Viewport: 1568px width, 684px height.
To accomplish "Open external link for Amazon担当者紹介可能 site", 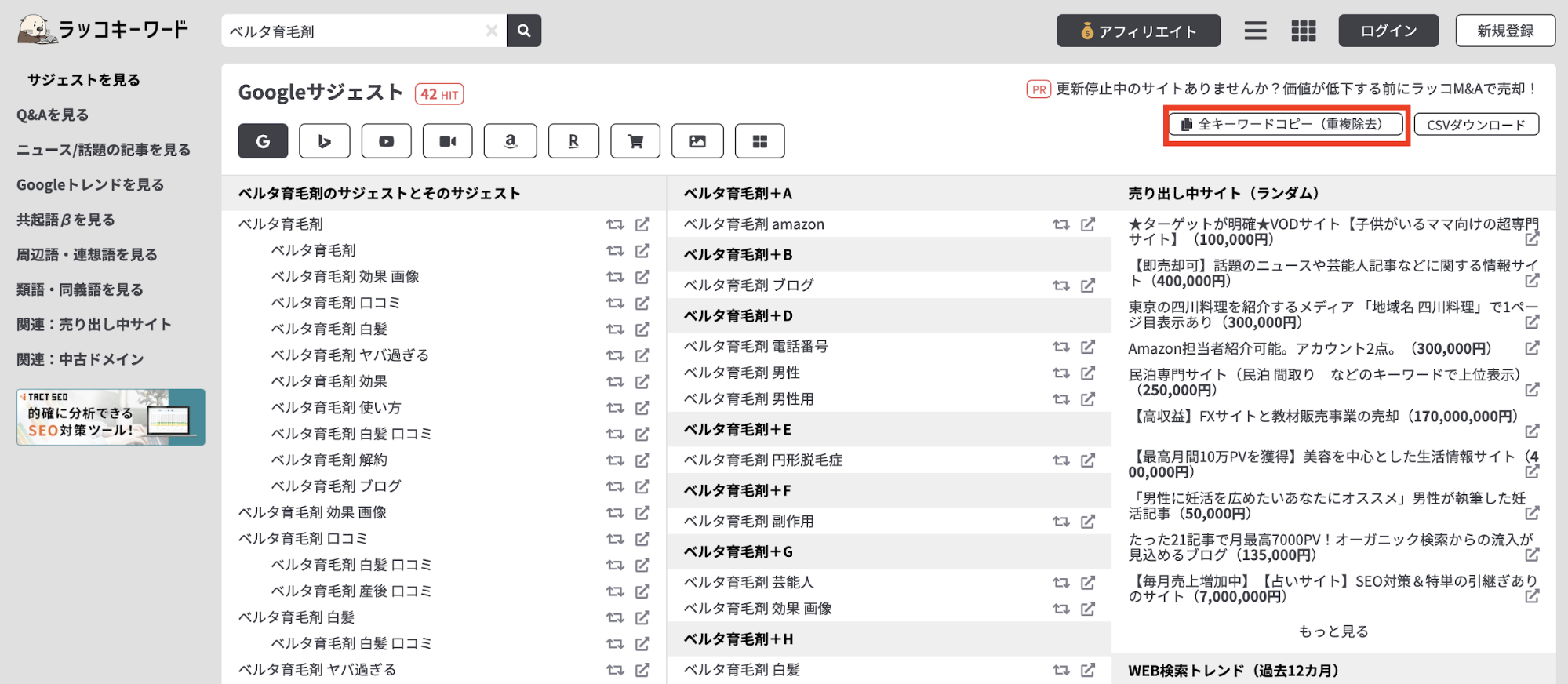I will [1532, 348].
